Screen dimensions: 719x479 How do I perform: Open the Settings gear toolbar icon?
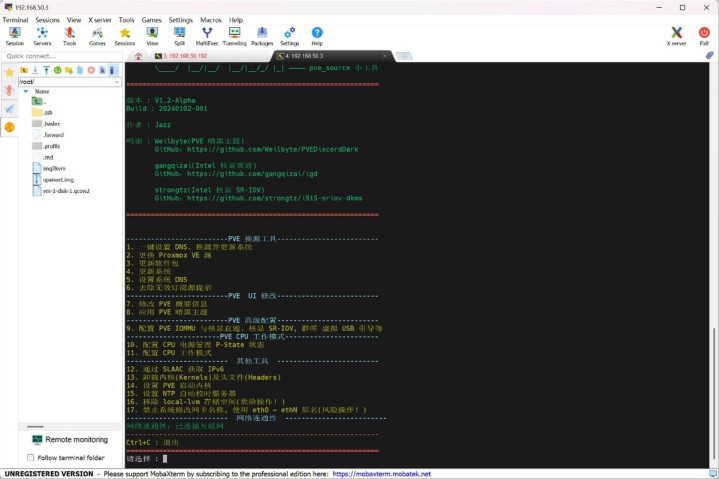[289, 36]
